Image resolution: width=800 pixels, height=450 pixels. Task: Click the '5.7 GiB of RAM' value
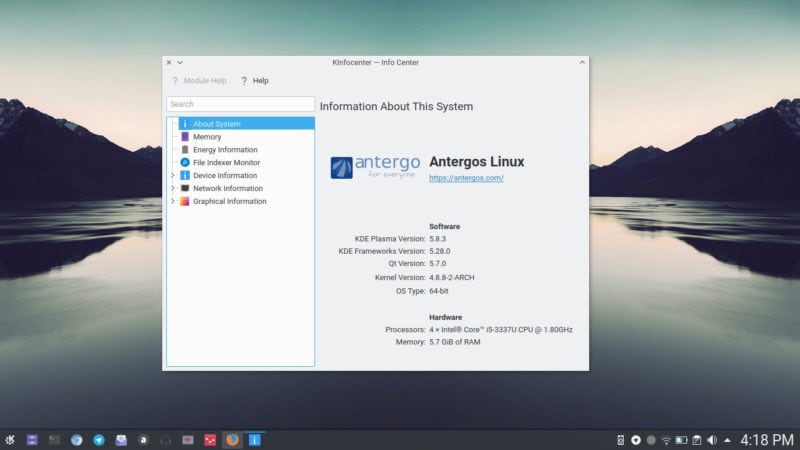(455, 342)
